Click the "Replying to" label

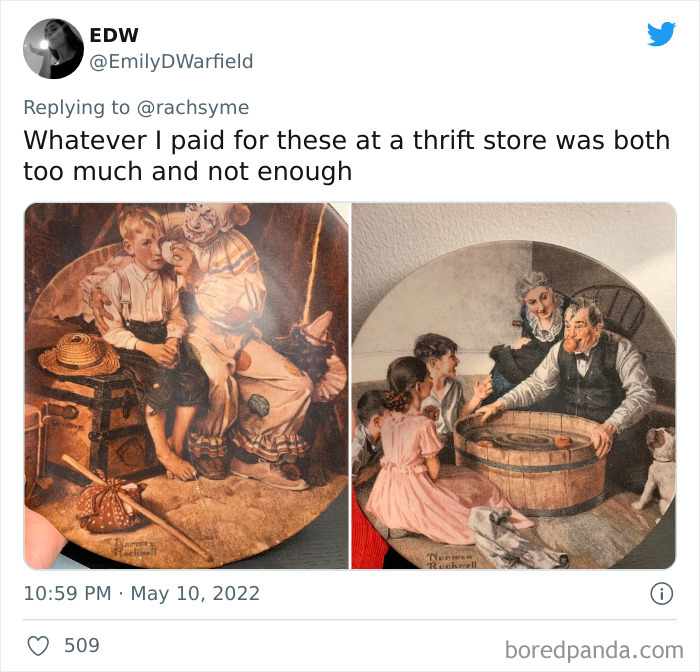coord(77,108)
